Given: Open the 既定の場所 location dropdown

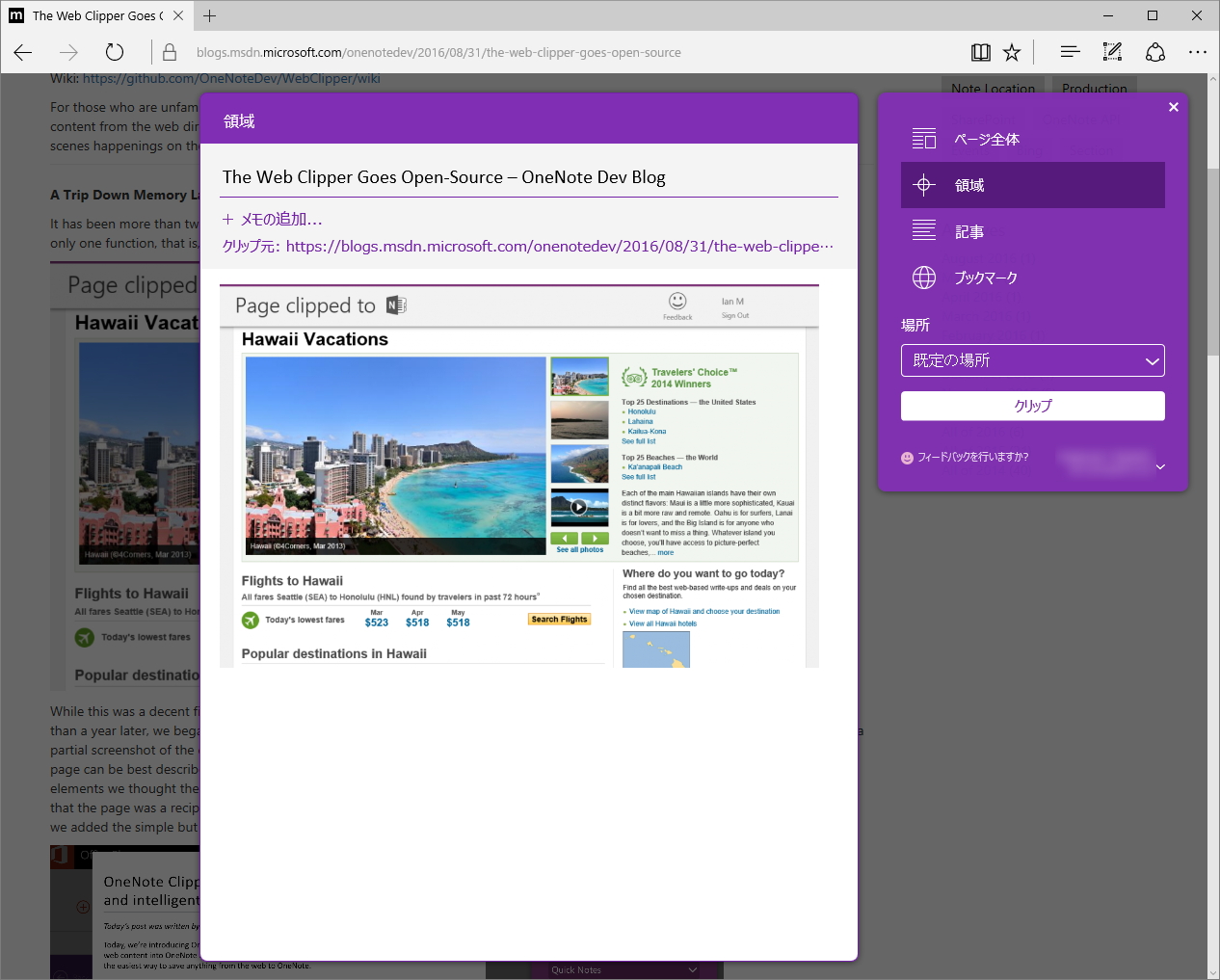Looking at the screenshot, I should coord(1032,359).
